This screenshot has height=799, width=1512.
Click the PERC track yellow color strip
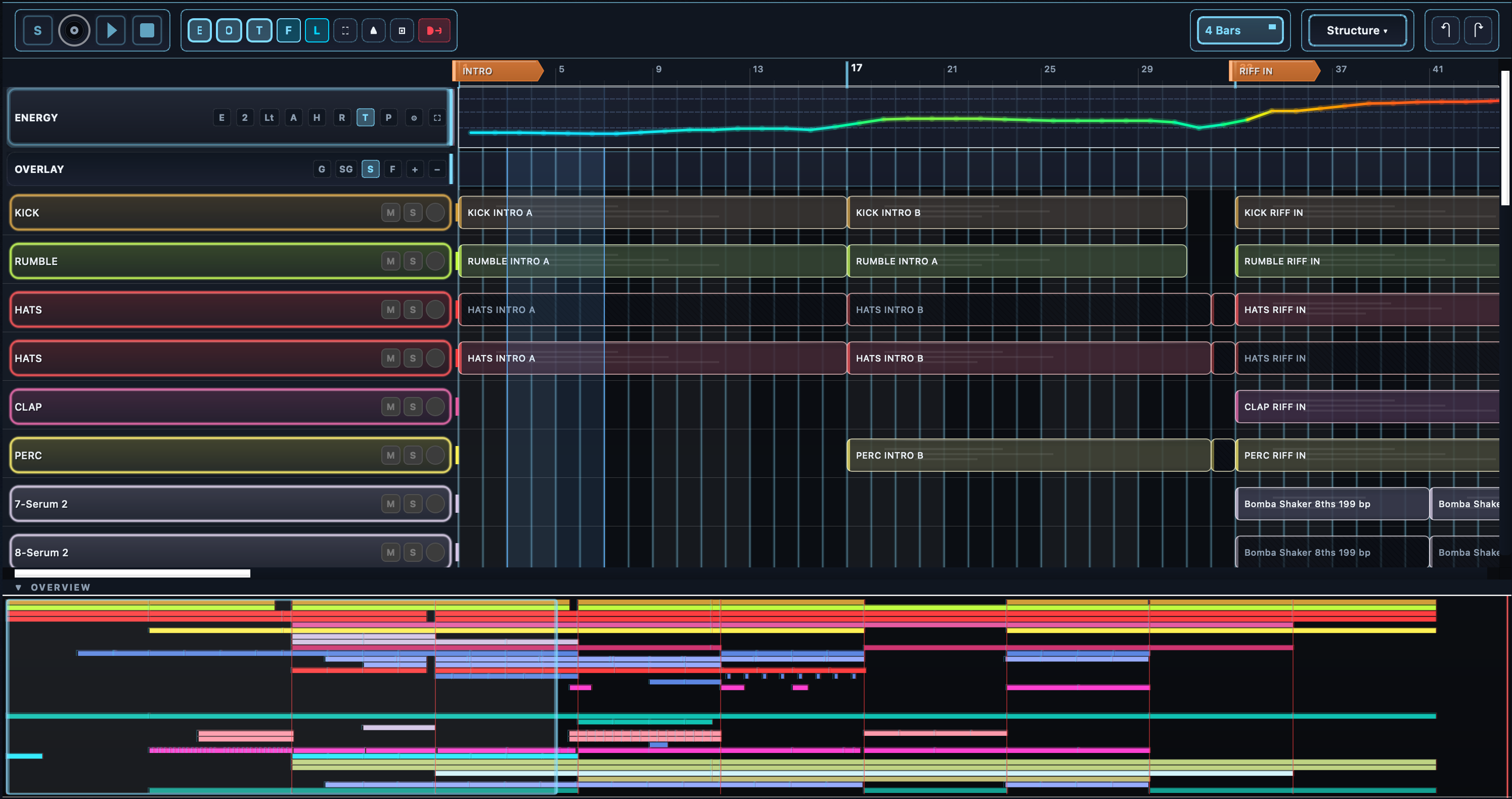[457, 456]
